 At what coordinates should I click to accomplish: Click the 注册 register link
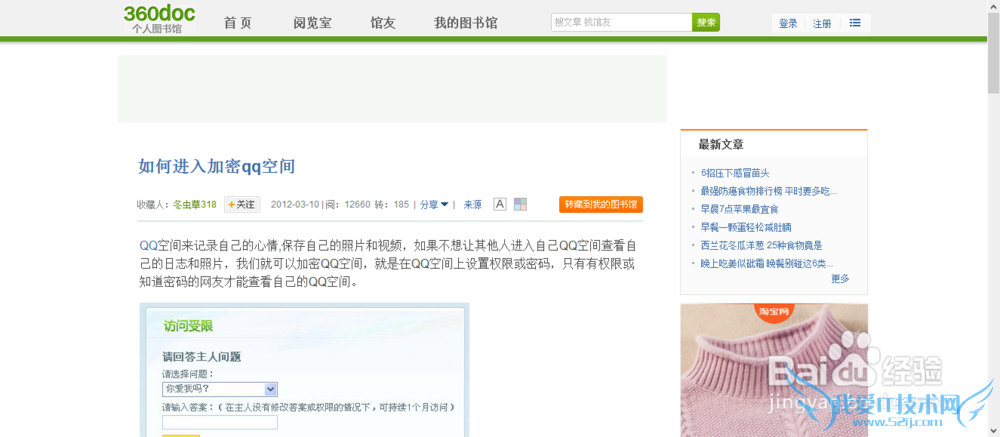[x=822, y=24]
